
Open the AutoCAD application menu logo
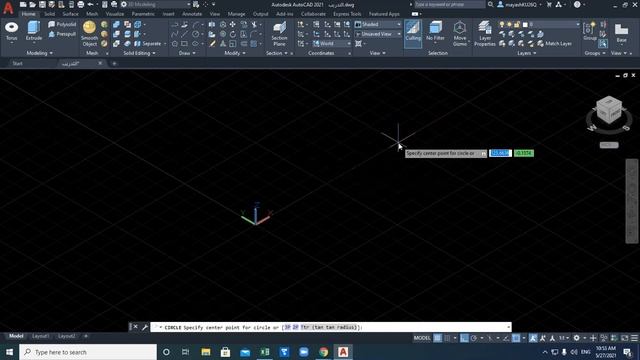[8, 7]
